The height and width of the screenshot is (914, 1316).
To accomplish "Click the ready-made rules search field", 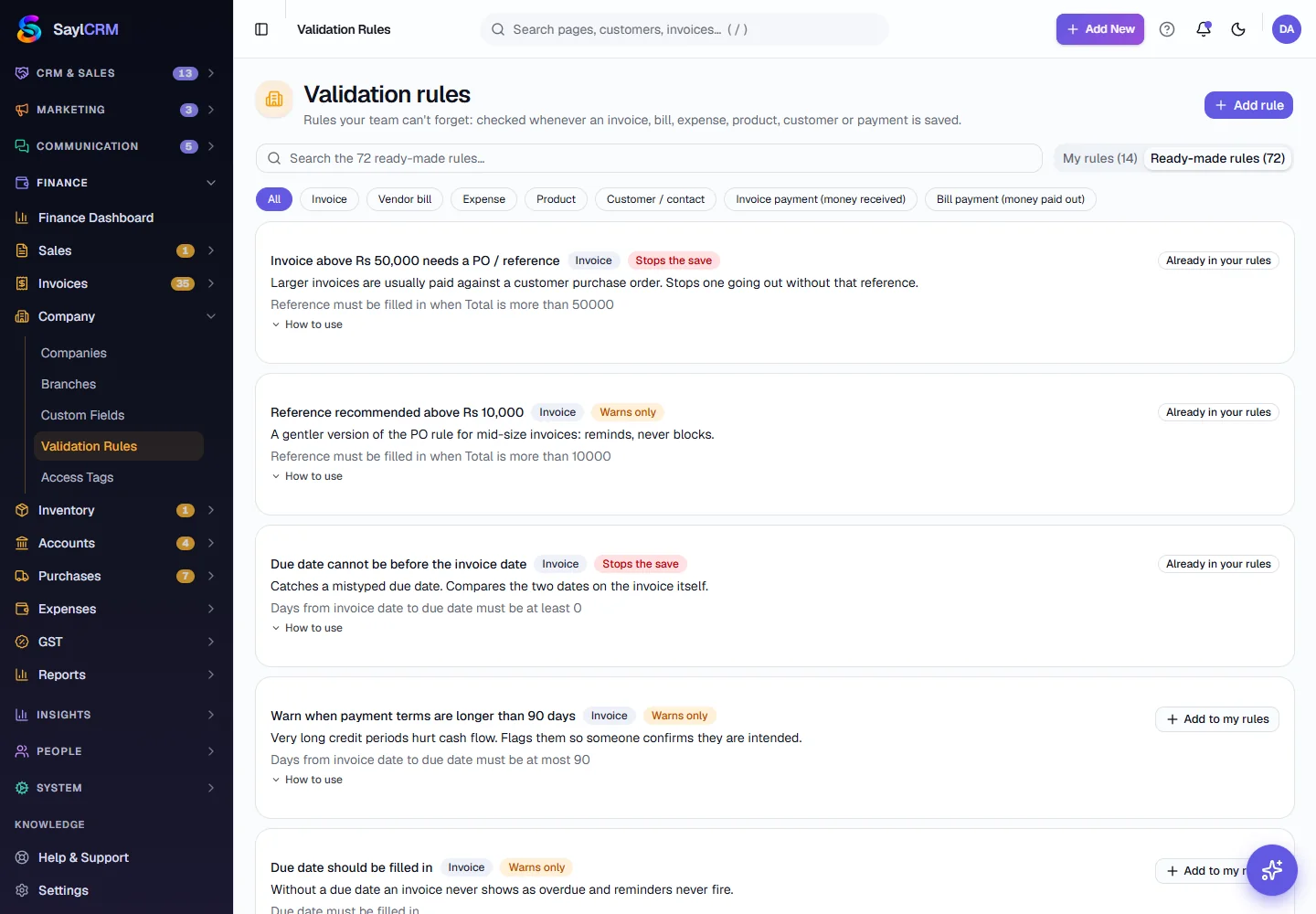I will (649, 158).
